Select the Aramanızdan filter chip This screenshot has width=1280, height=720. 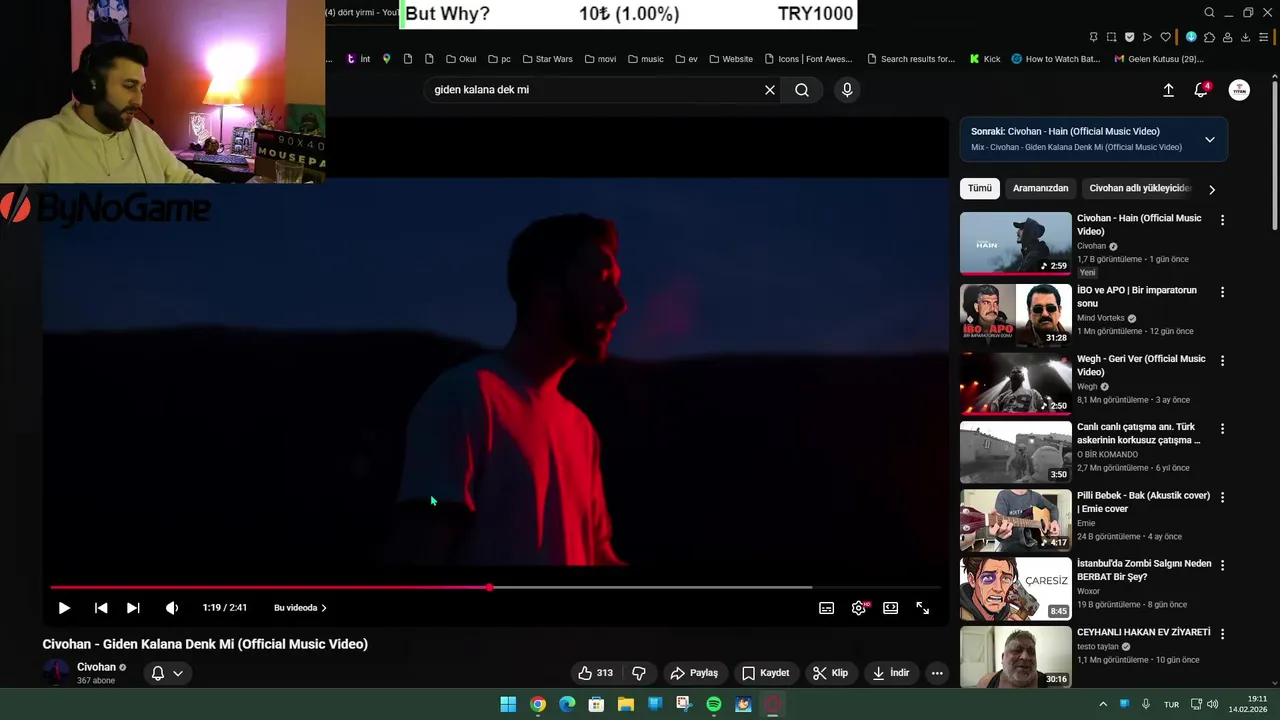[x=1040, y=188]
